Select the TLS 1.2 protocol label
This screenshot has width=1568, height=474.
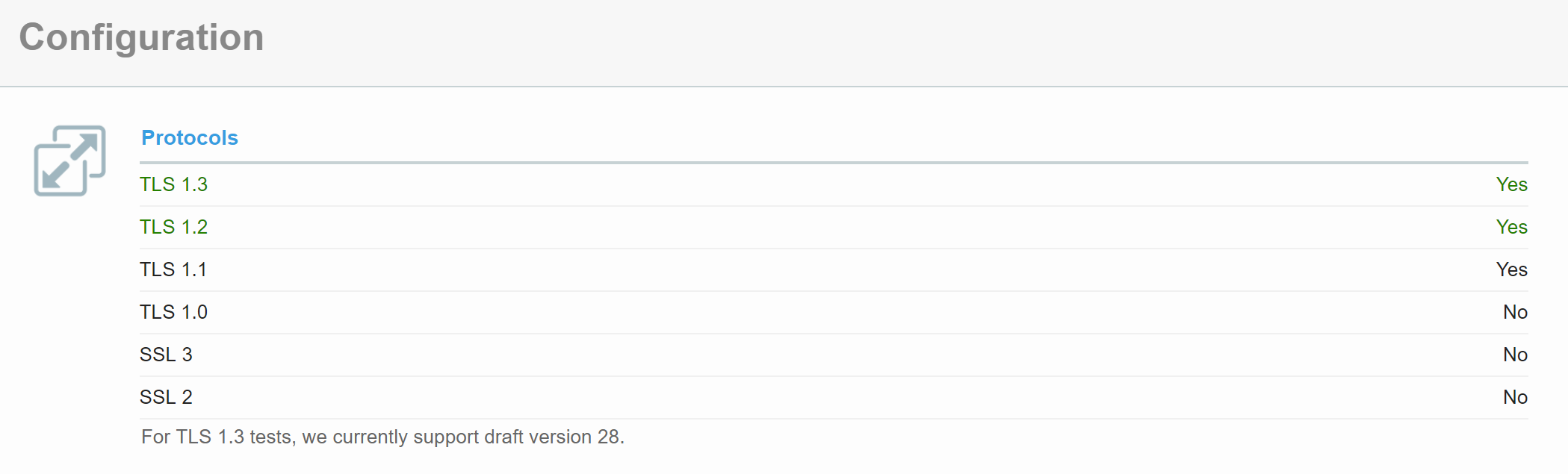tap(173, 227)
